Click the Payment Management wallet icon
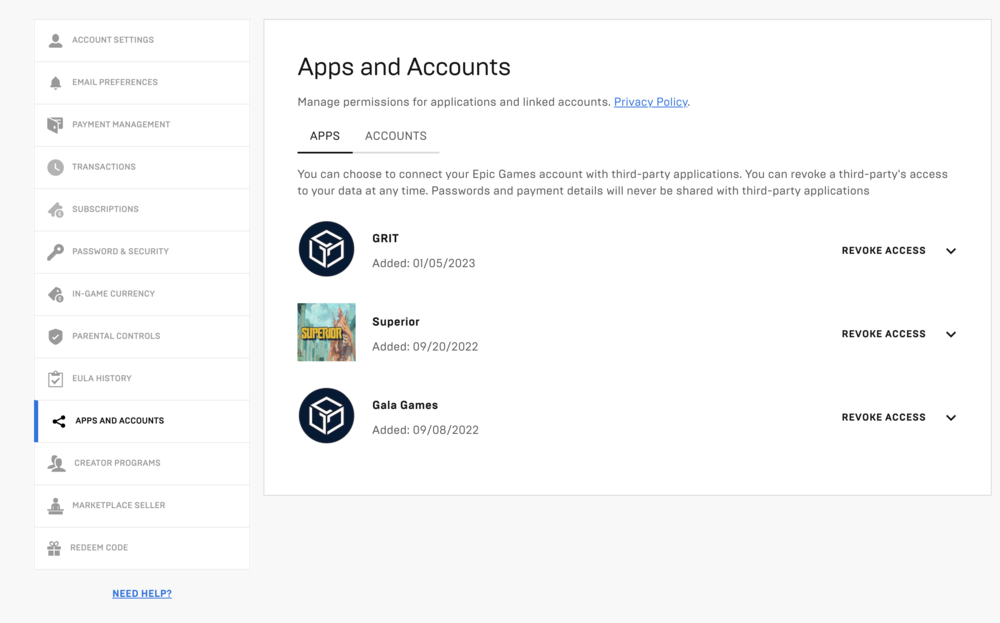This screenshot has width=1000, height=623. pyautogui.click(x=55, y=125)
